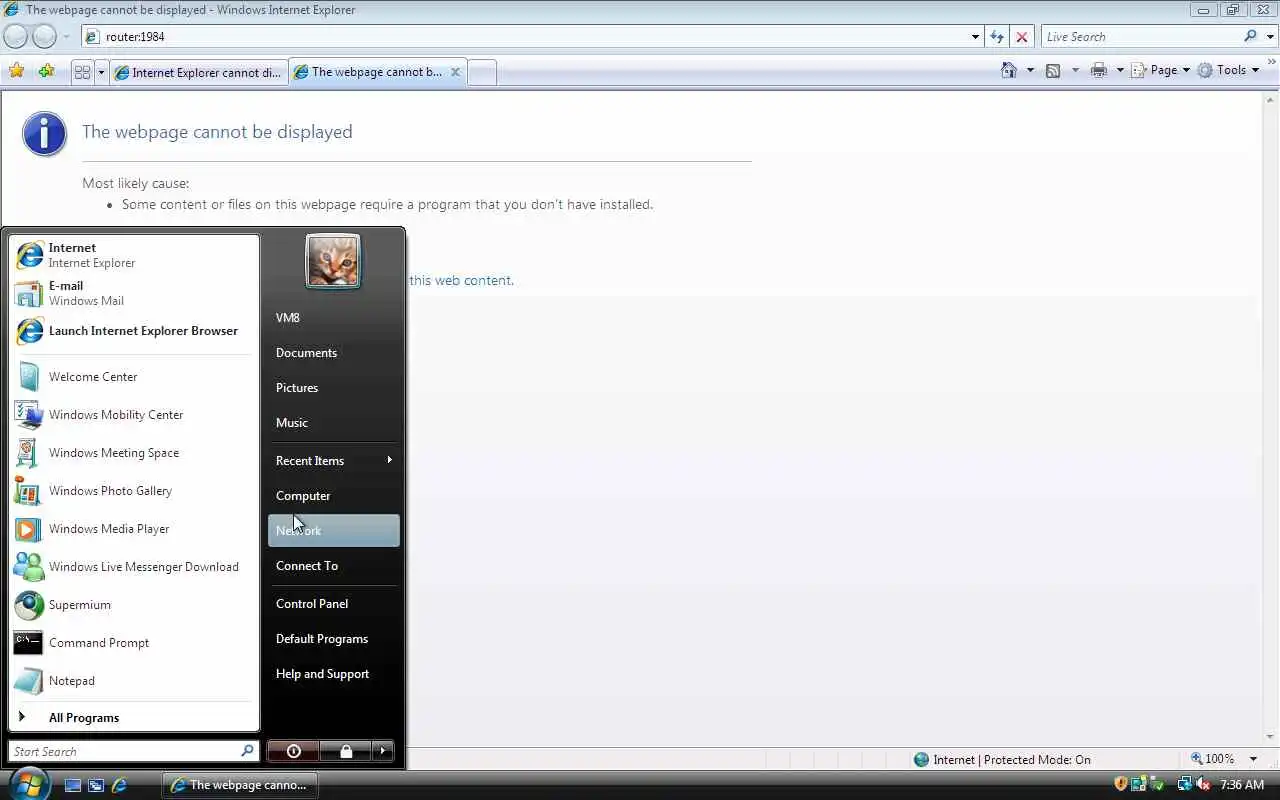Open the zoom level dropdown arrow
Viewport: 1280px width, 800px height.
tap(1253, 759)
